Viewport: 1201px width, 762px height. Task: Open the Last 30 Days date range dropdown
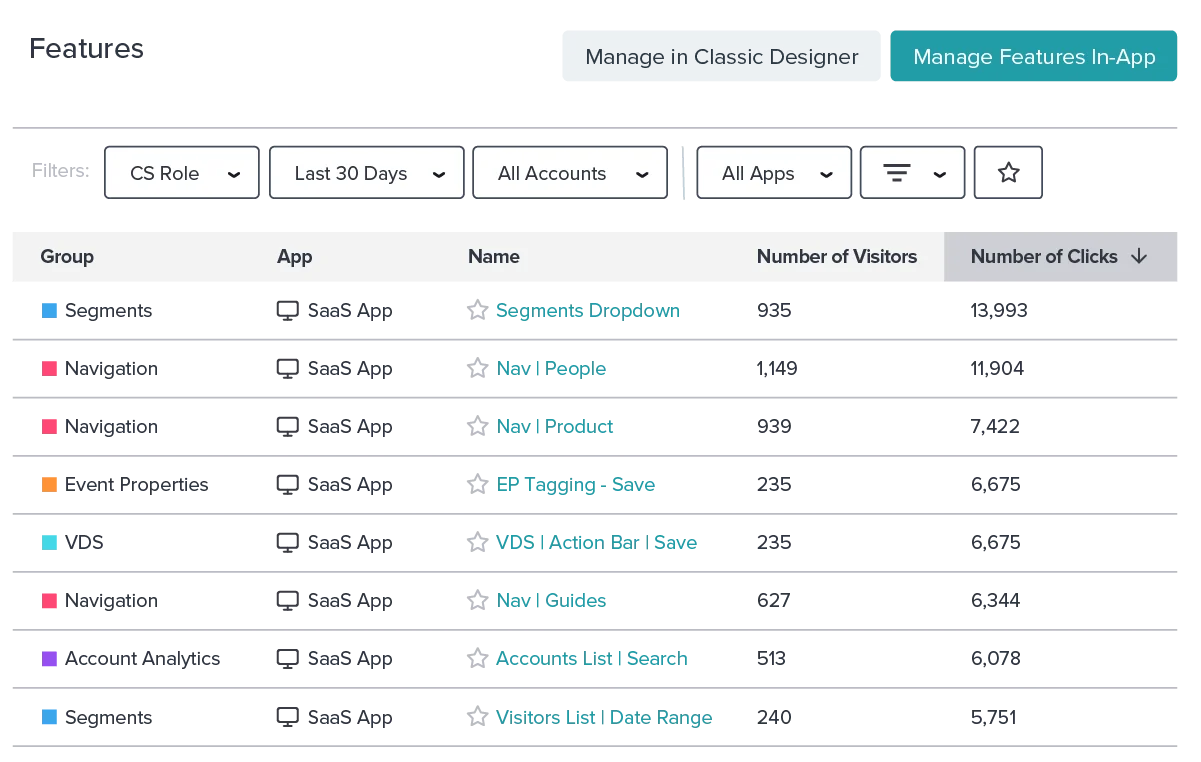click(x=367, y=173)
